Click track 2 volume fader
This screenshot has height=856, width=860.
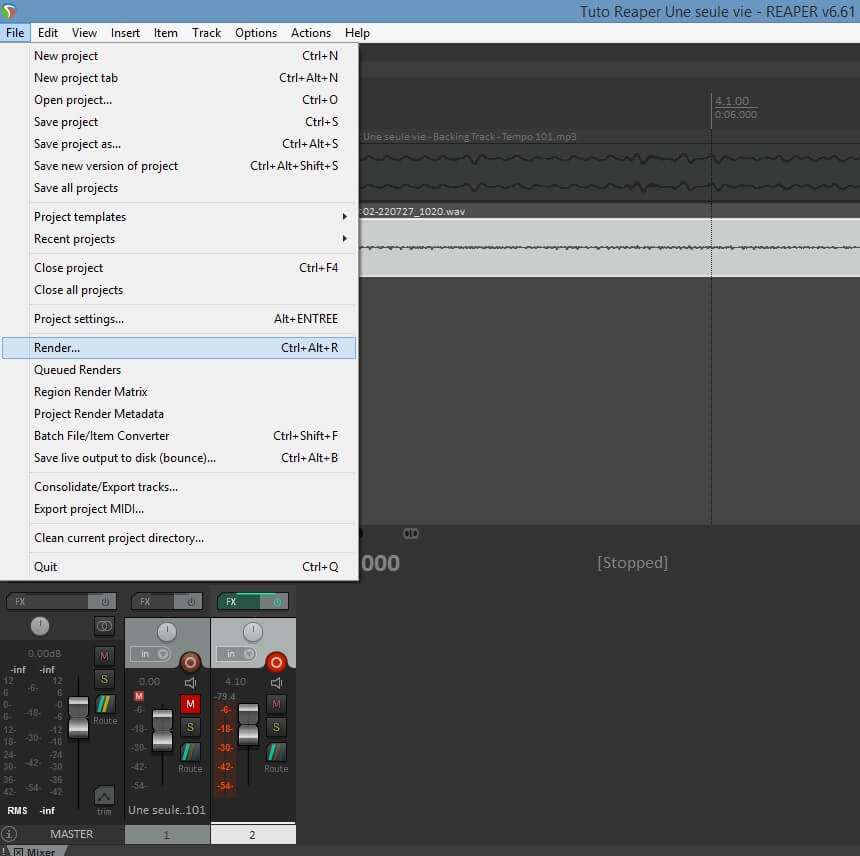click(248, 724)
